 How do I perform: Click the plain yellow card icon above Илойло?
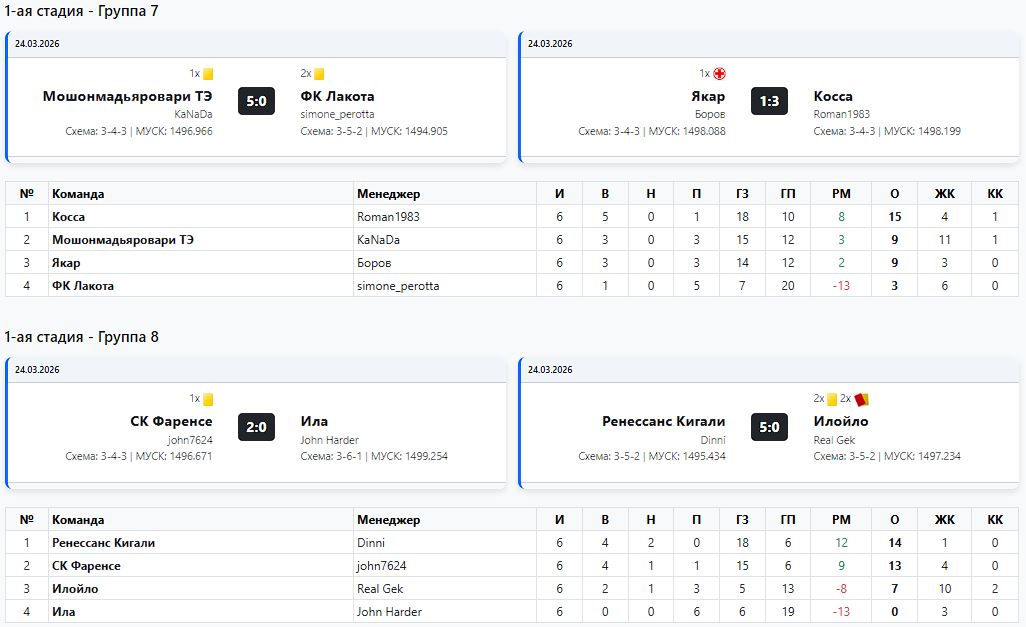pyautogui.click(x=832, y=399)
